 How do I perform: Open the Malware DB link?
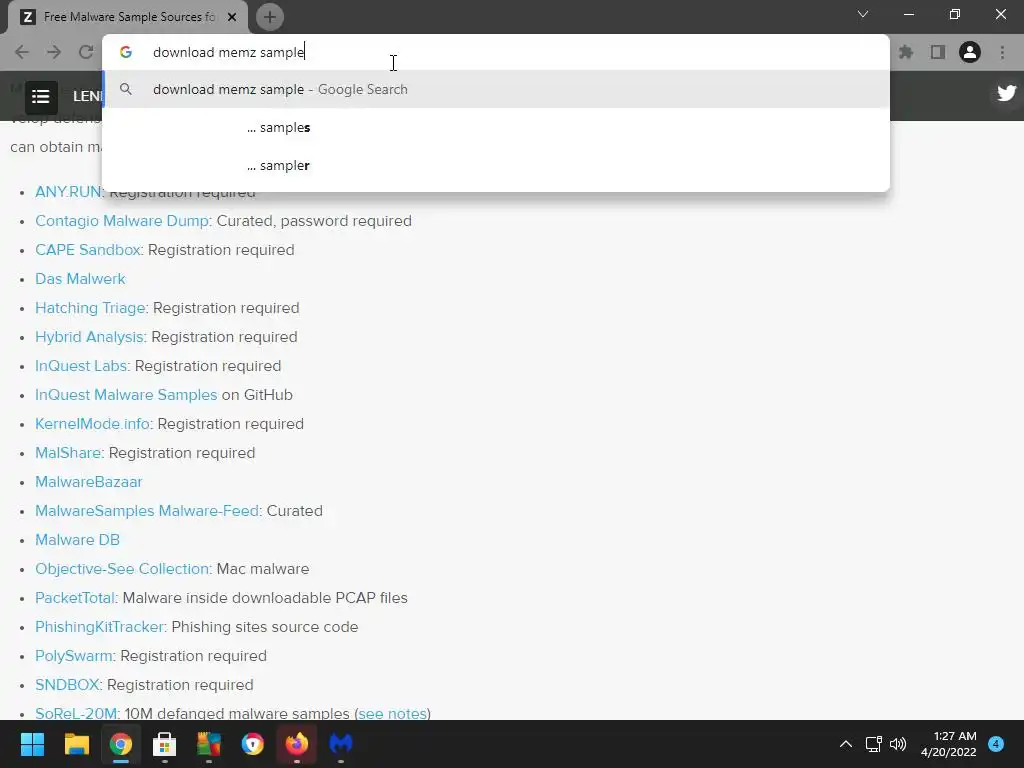coord(78,539)
